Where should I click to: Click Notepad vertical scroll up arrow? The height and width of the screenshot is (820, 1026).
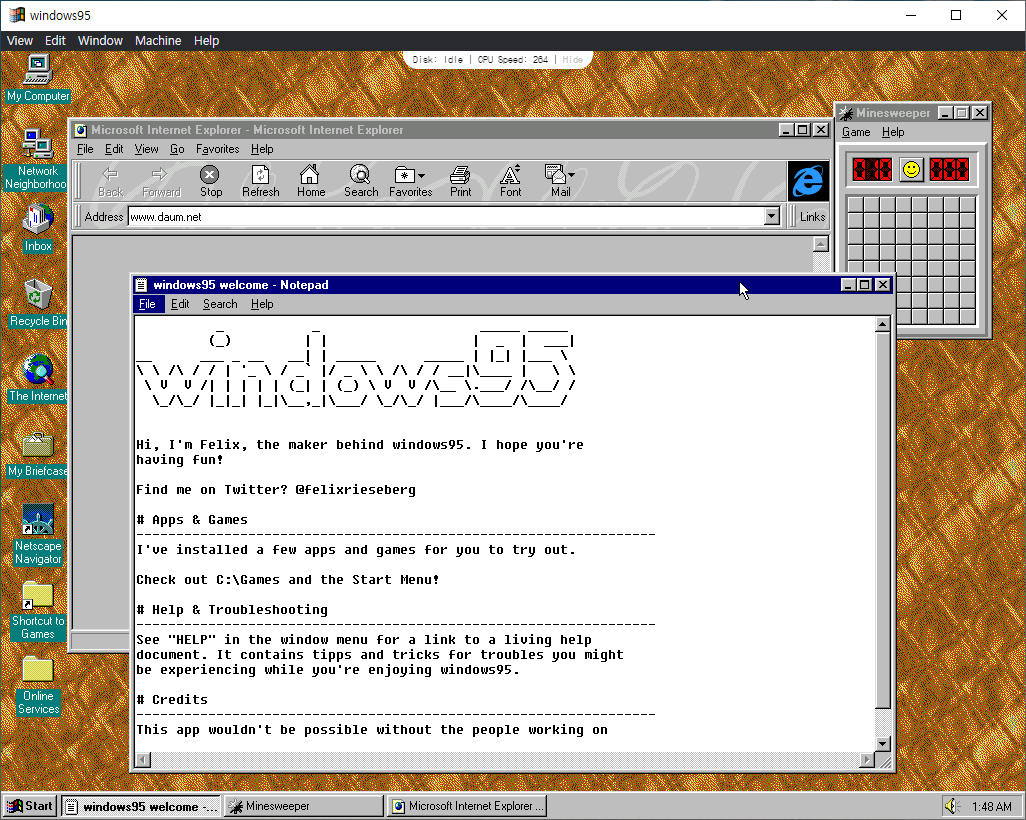(x=883, y=325)
